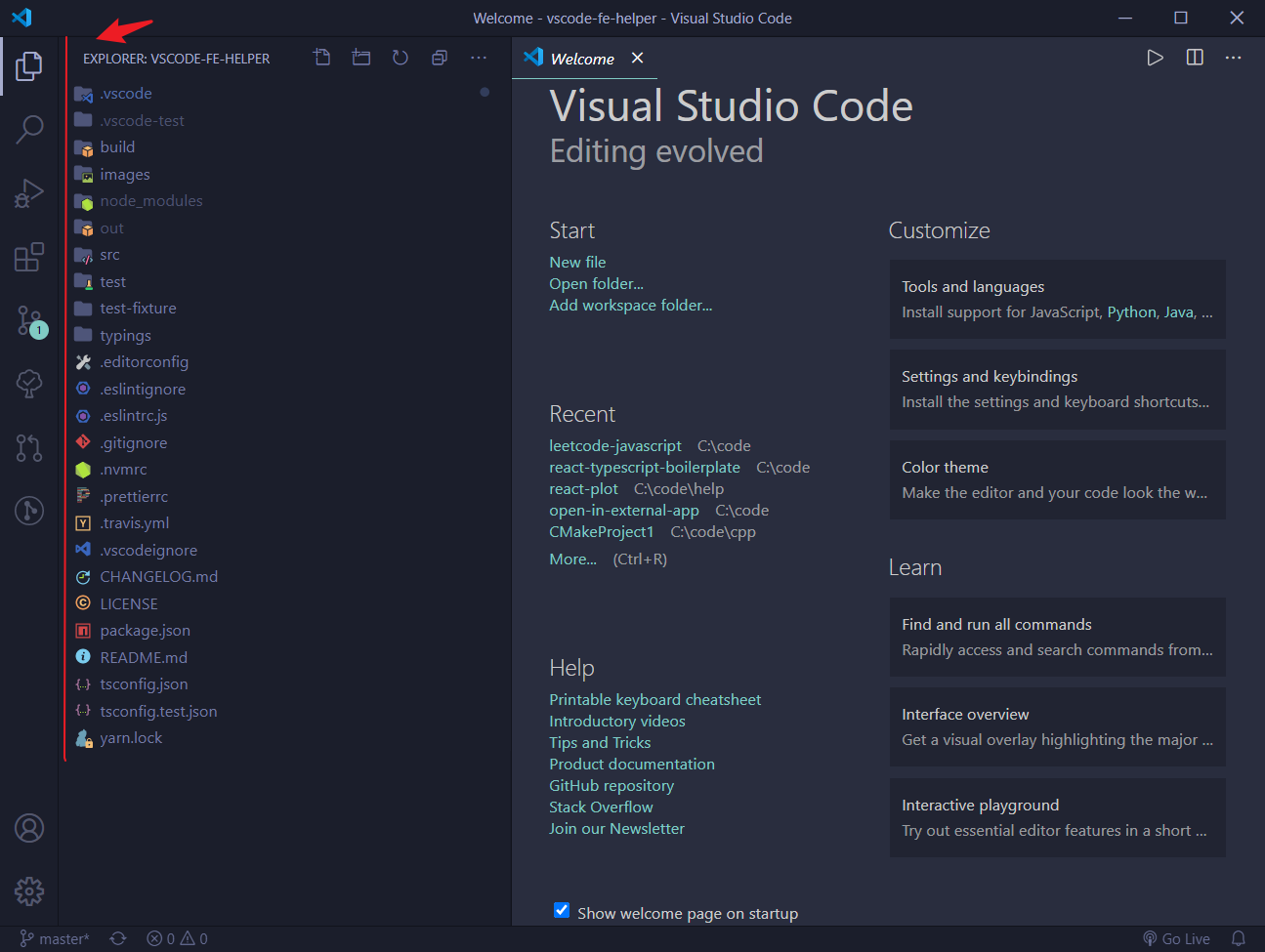The height and width of the screenshot is (952, 1265).
Task: Open the editor More Actions menu
Action: click(x=1233, y=58)
